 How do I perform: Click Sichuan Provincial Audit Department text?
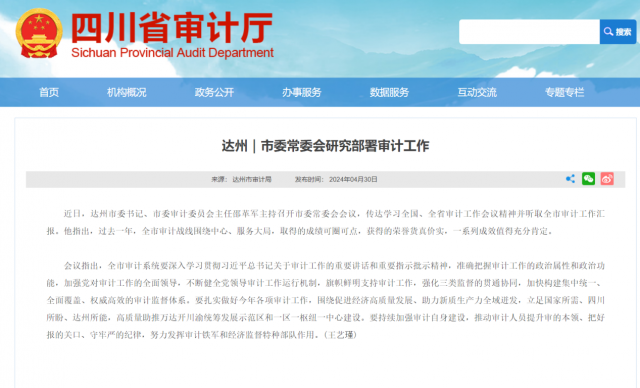tap(172, 53)
